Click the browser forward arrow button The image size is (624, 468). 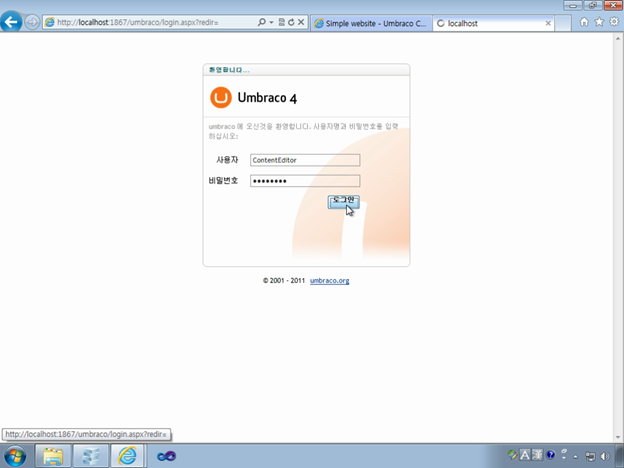[x=32, y=22]
